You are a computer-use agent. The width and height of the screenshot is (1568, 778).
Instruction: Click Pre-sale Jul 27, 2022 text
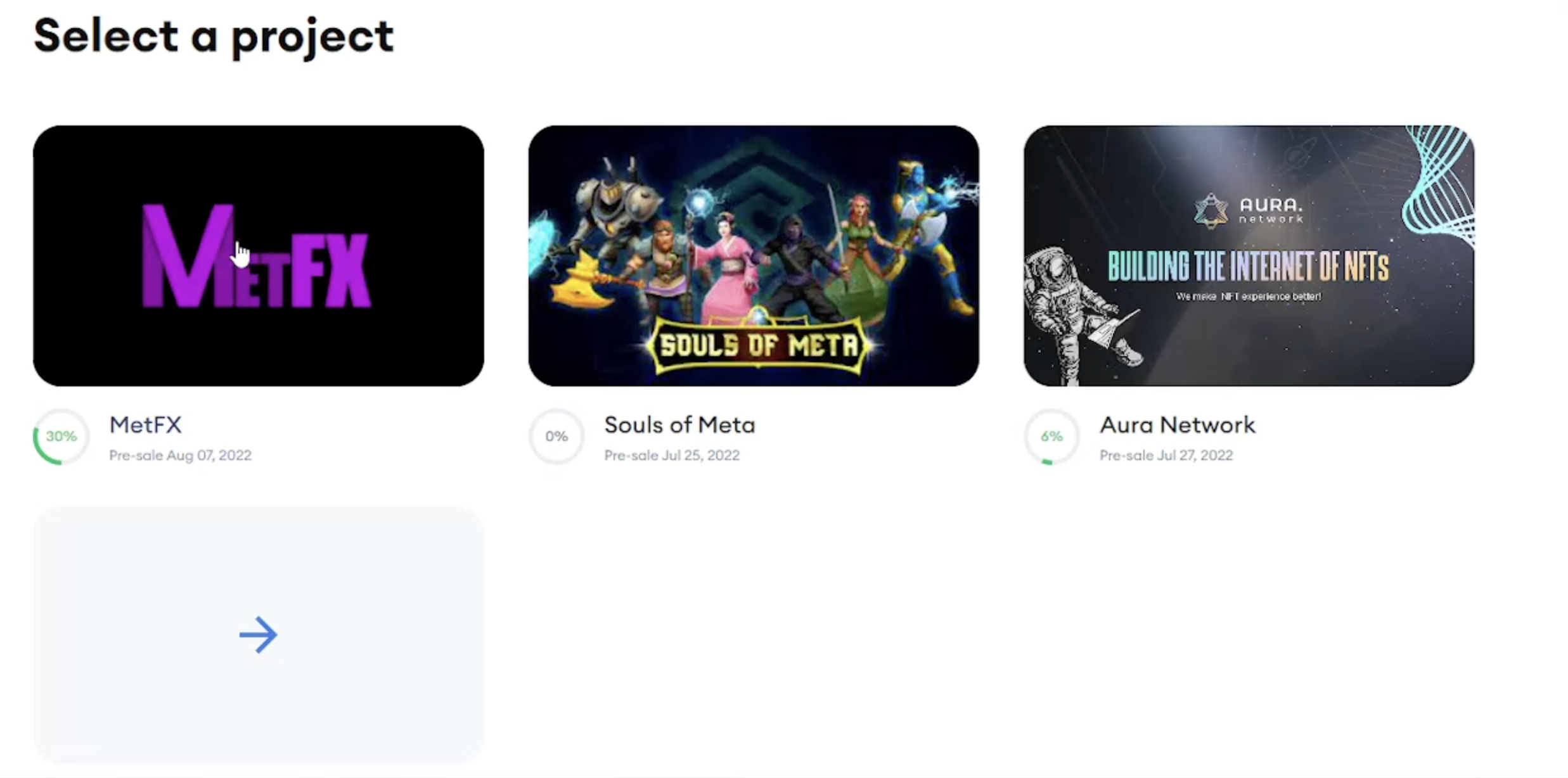[1166, 455]
